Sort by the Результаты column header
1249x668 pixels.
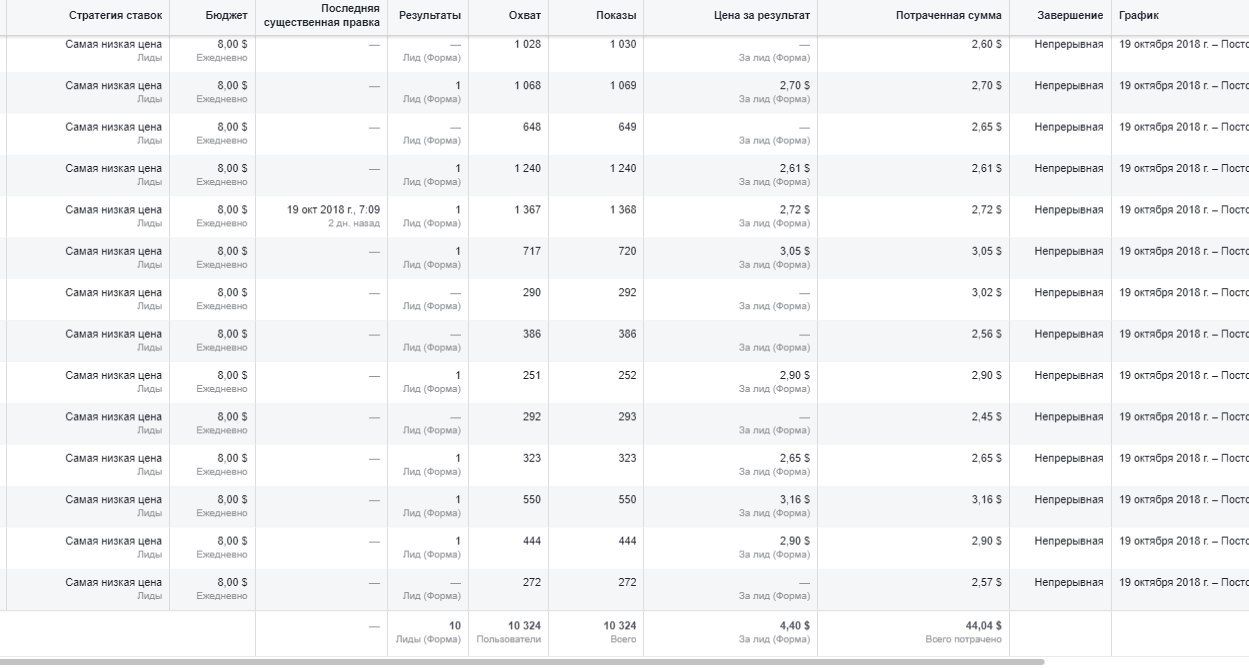click(430, 16)
